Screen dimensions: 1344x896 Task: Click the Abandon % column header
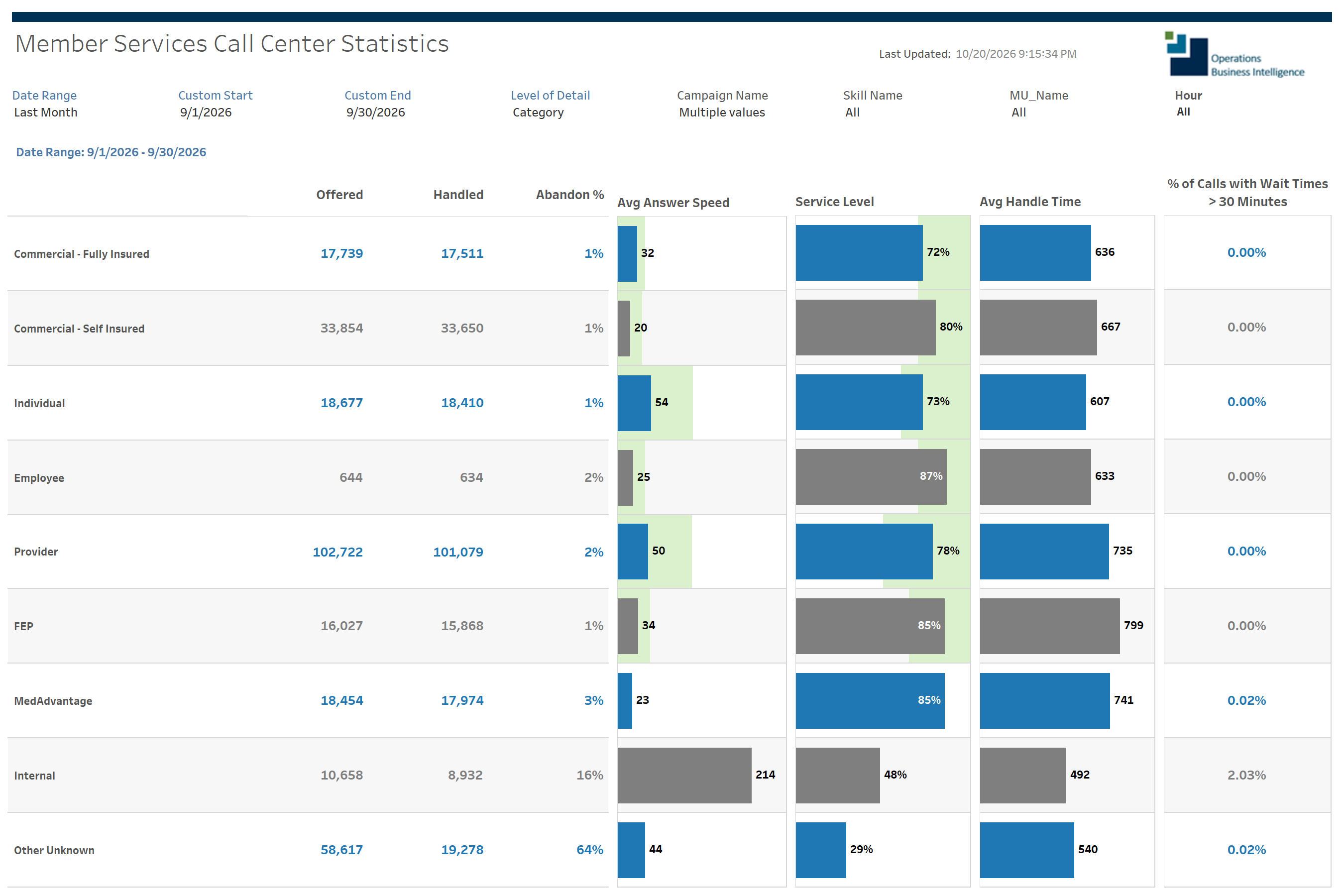pos(570,195)
